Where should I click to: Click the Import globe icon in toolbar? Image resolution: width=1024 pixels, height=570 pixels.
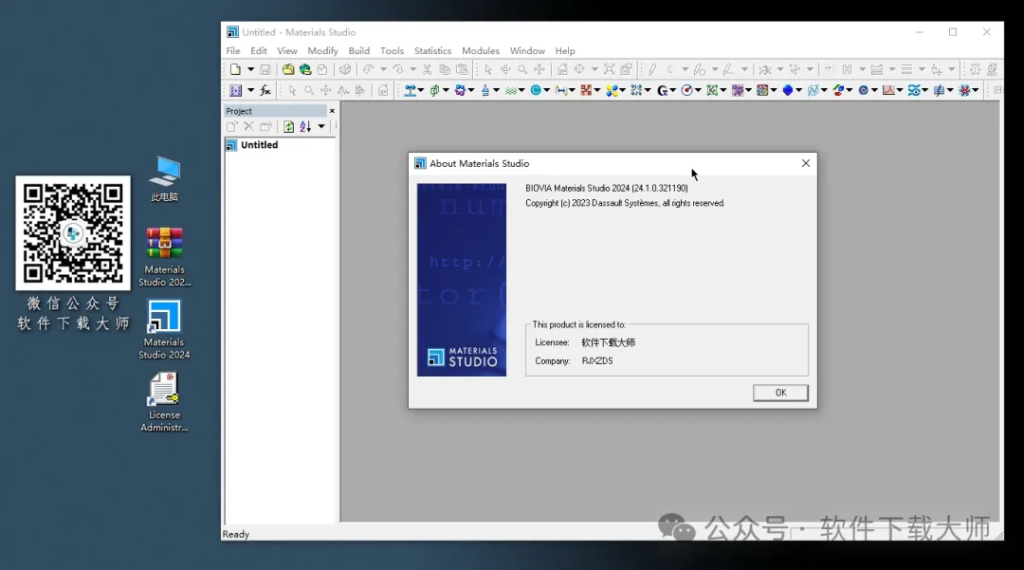[x=305, y=70]
